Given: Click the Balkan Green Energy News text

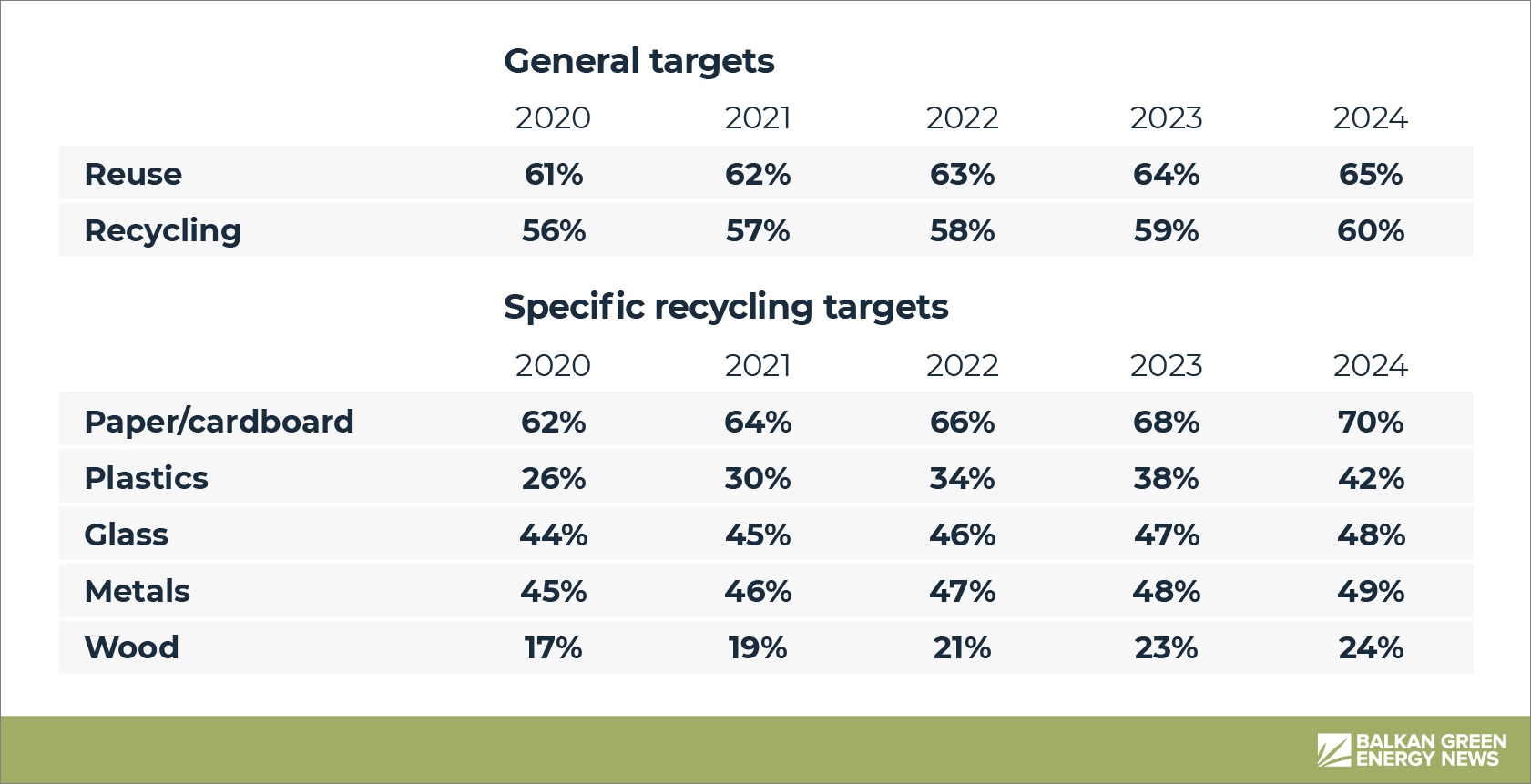Looking at the screenshot, I should pos(1432,750).
